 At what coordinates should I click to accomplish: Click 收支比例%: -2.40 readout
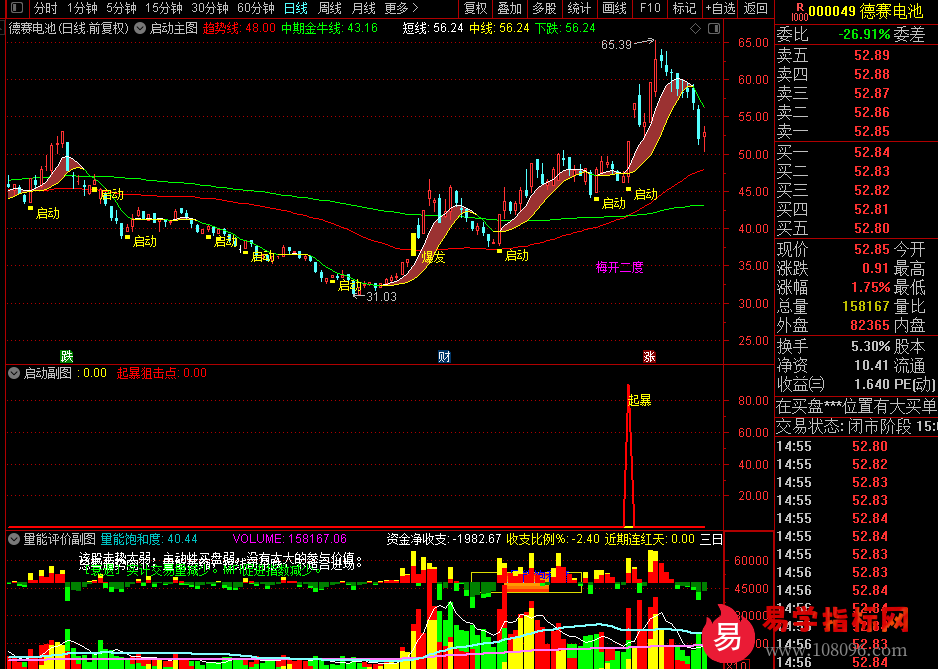553,539
